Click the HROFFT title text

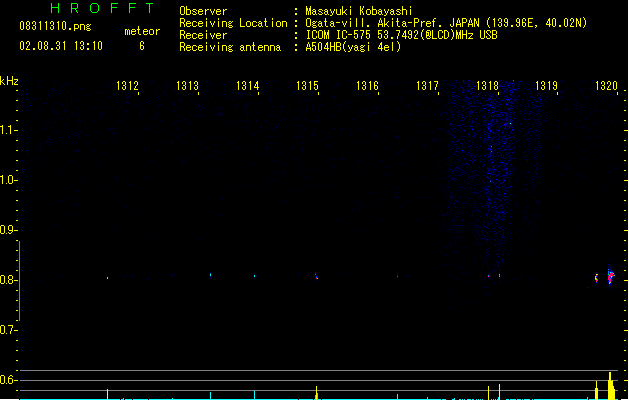pyautogui.click(x=102, y=8)
